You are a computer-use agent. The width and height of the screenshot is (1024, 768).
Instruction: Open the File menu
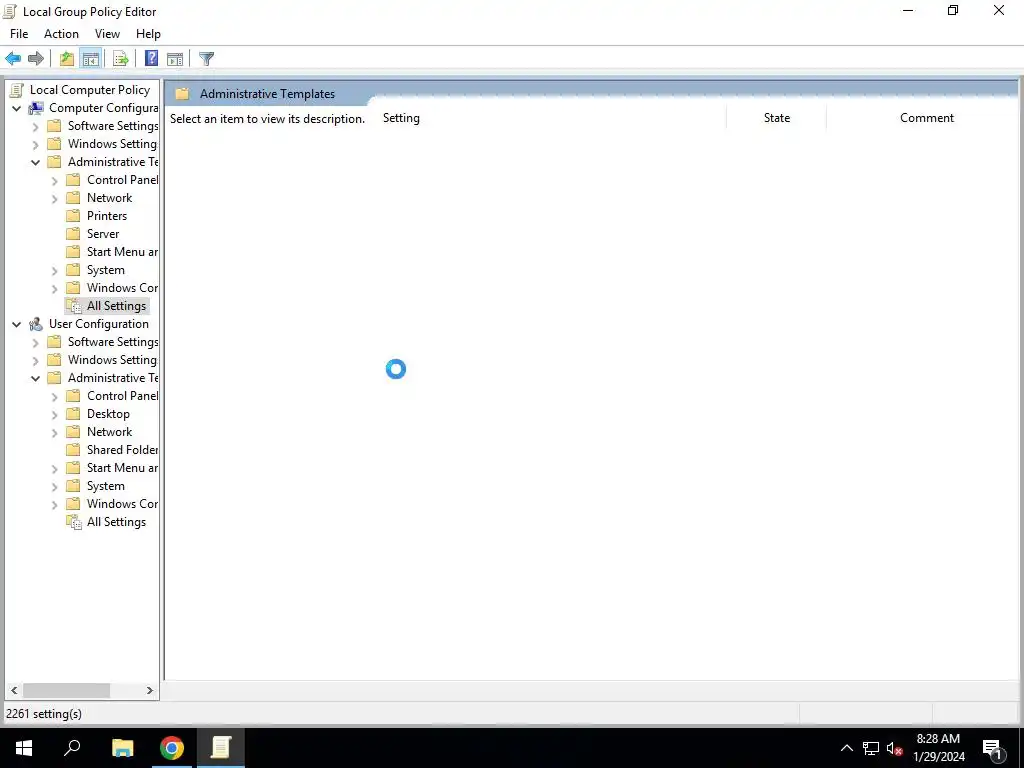(19, 34)
